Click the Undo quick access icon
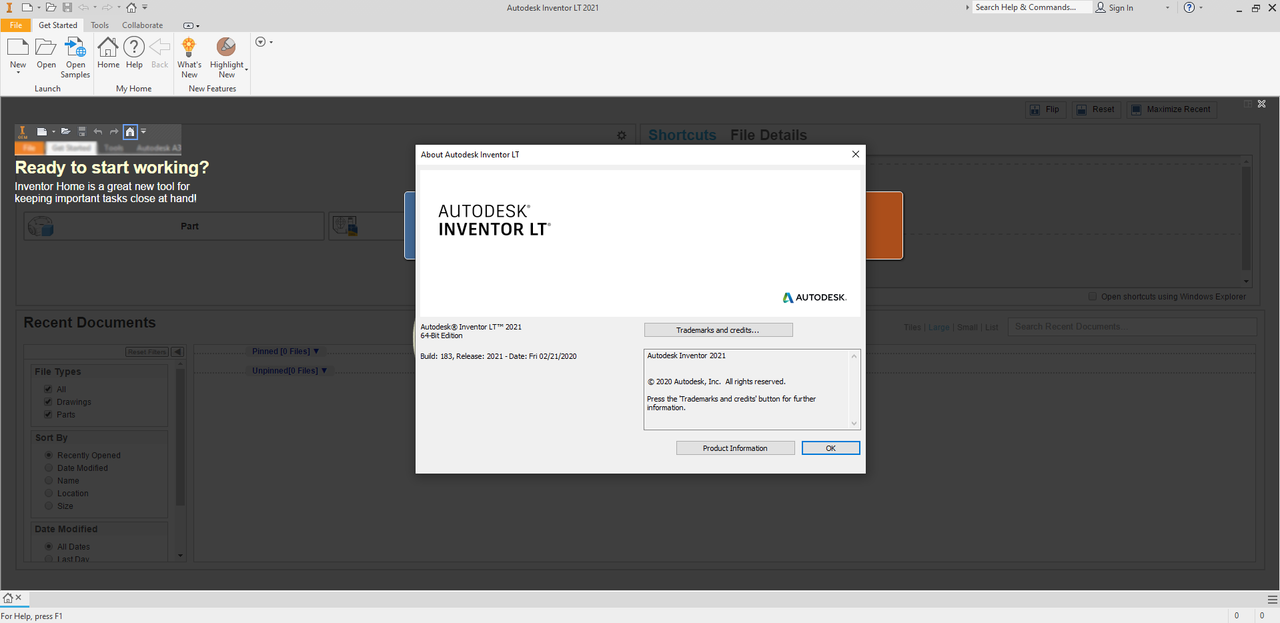The height and width of the screenshot is (623, 1280). pos(84,7)
